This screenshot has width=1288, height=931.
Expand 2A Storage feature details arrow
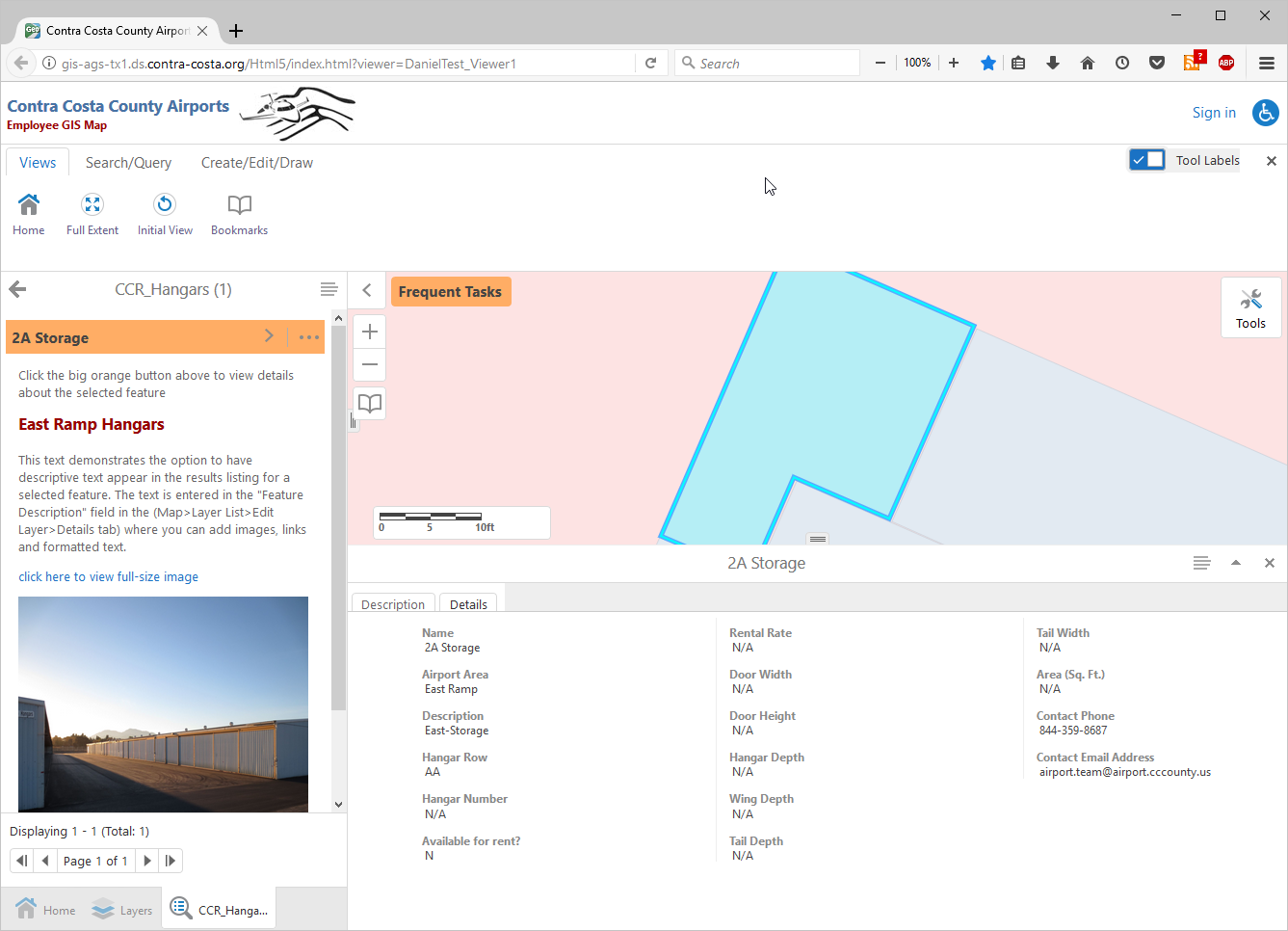[269, 336]
